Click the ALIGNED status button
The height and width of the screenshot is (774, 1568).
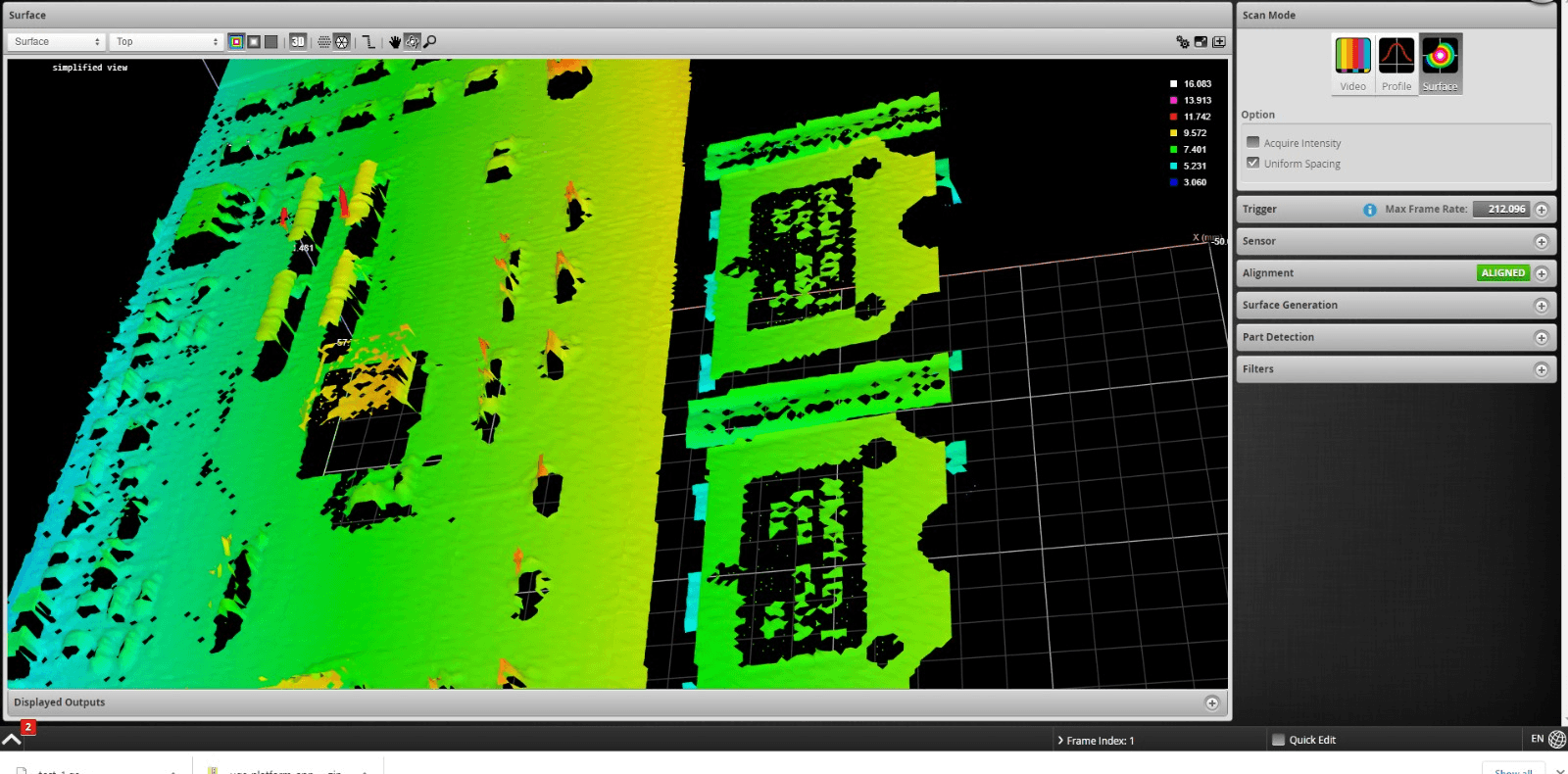[x=1503, y=273]
